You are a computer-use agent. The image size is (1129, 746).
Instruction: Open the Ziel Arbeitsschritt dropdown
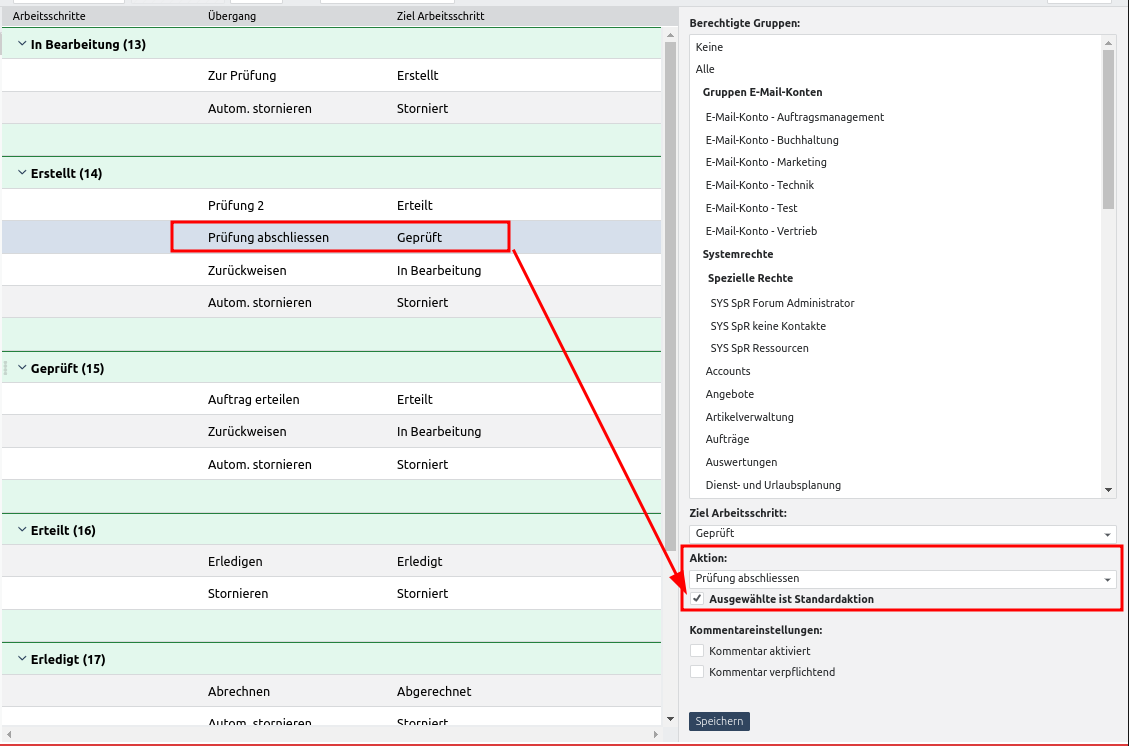[x=1107, y=534]
